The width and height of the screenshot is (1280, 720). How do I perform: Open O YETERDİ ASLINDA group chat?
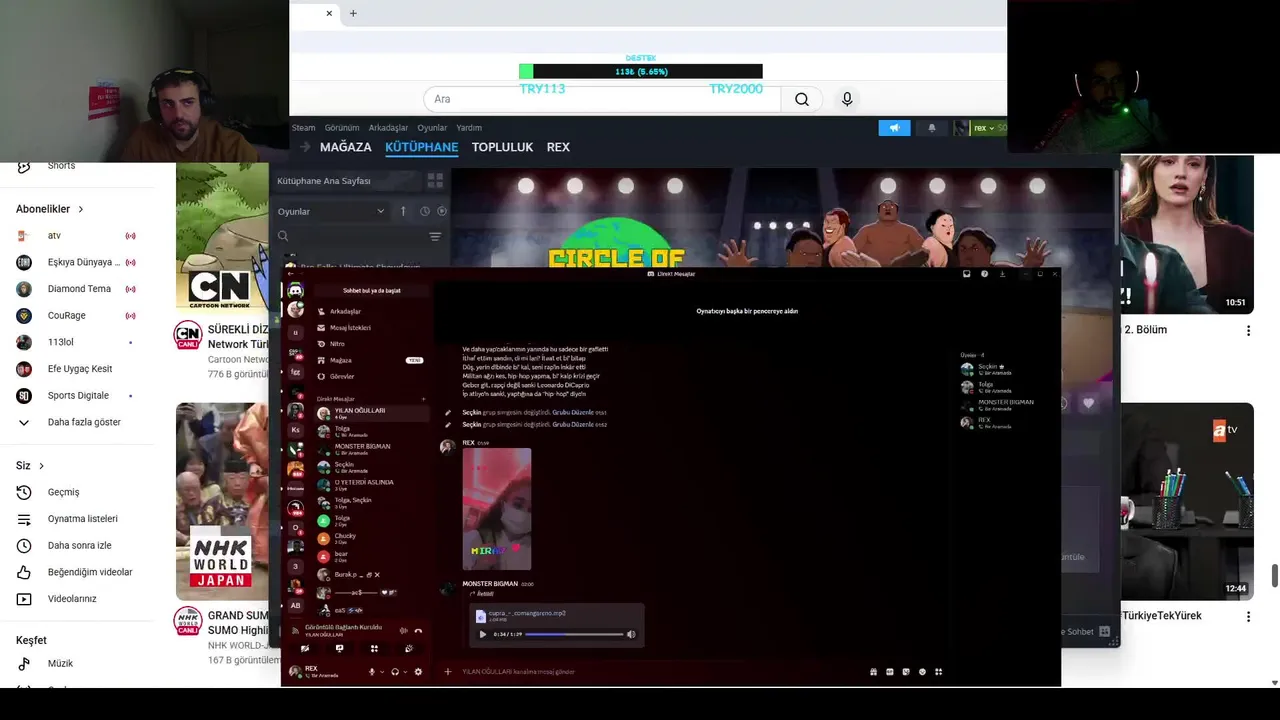click(x=372, y=484)
